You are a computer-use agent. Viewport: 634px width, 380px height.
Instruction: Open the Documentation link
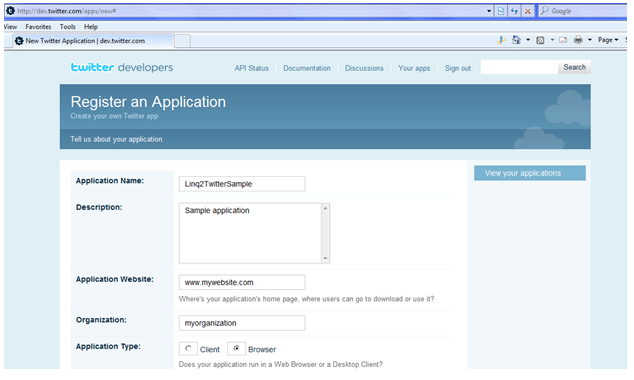[307, 68]
